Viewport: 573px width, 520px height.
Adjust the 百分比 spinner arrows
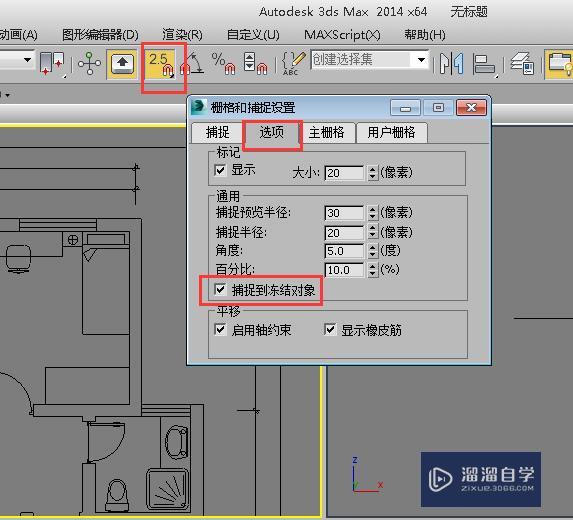[372, 270]
